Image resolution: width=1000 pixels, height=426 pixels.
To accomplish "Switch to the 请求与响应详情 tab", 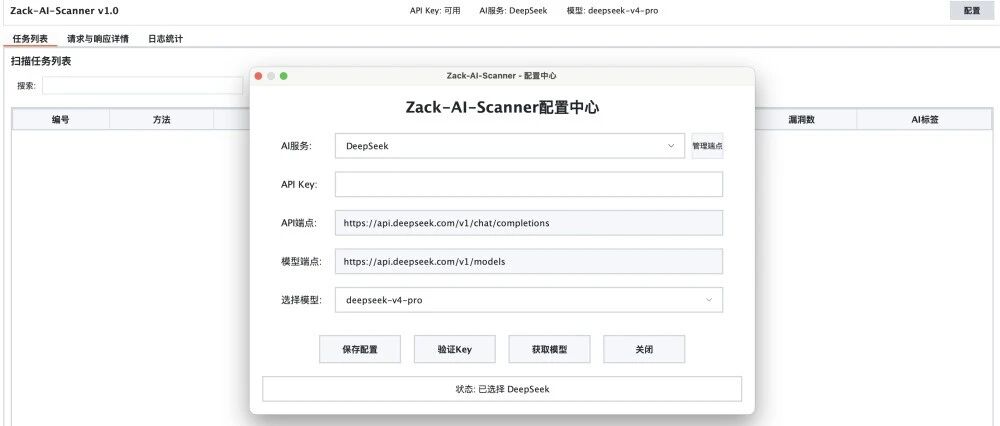I will point(98,39).
